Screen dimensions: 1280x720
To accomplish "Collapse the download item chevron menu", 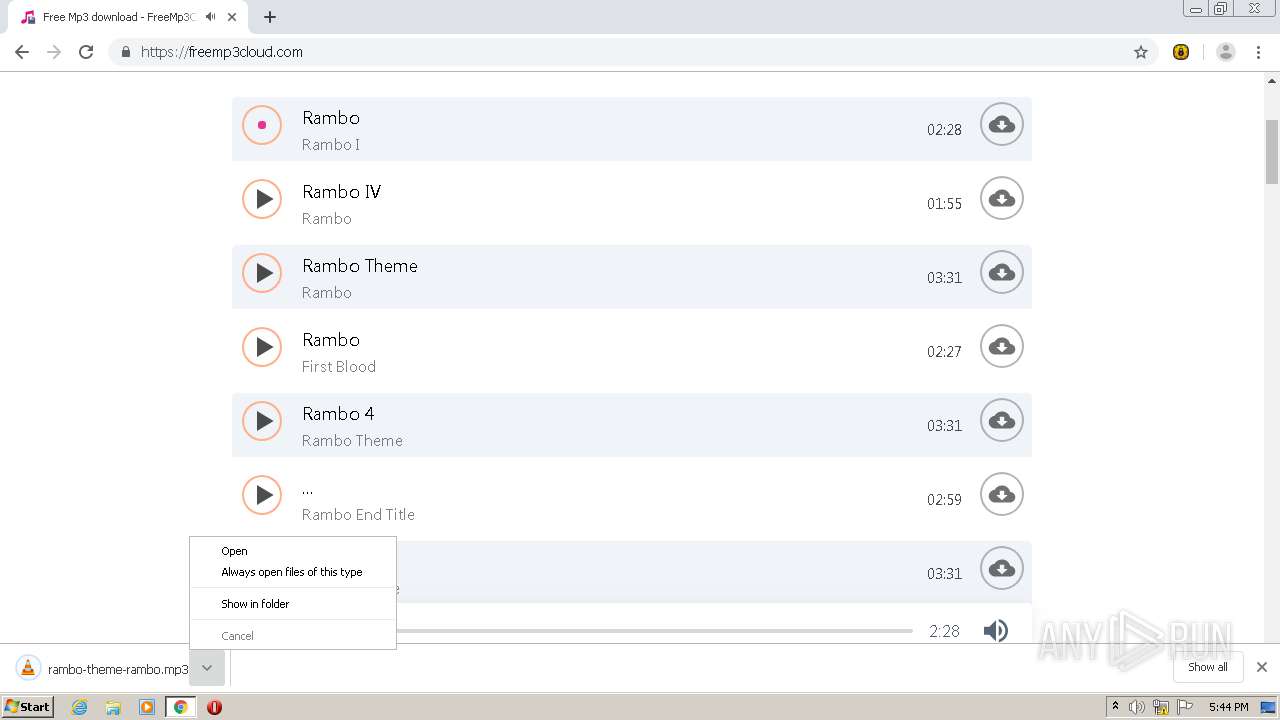I will coord(207,668).
